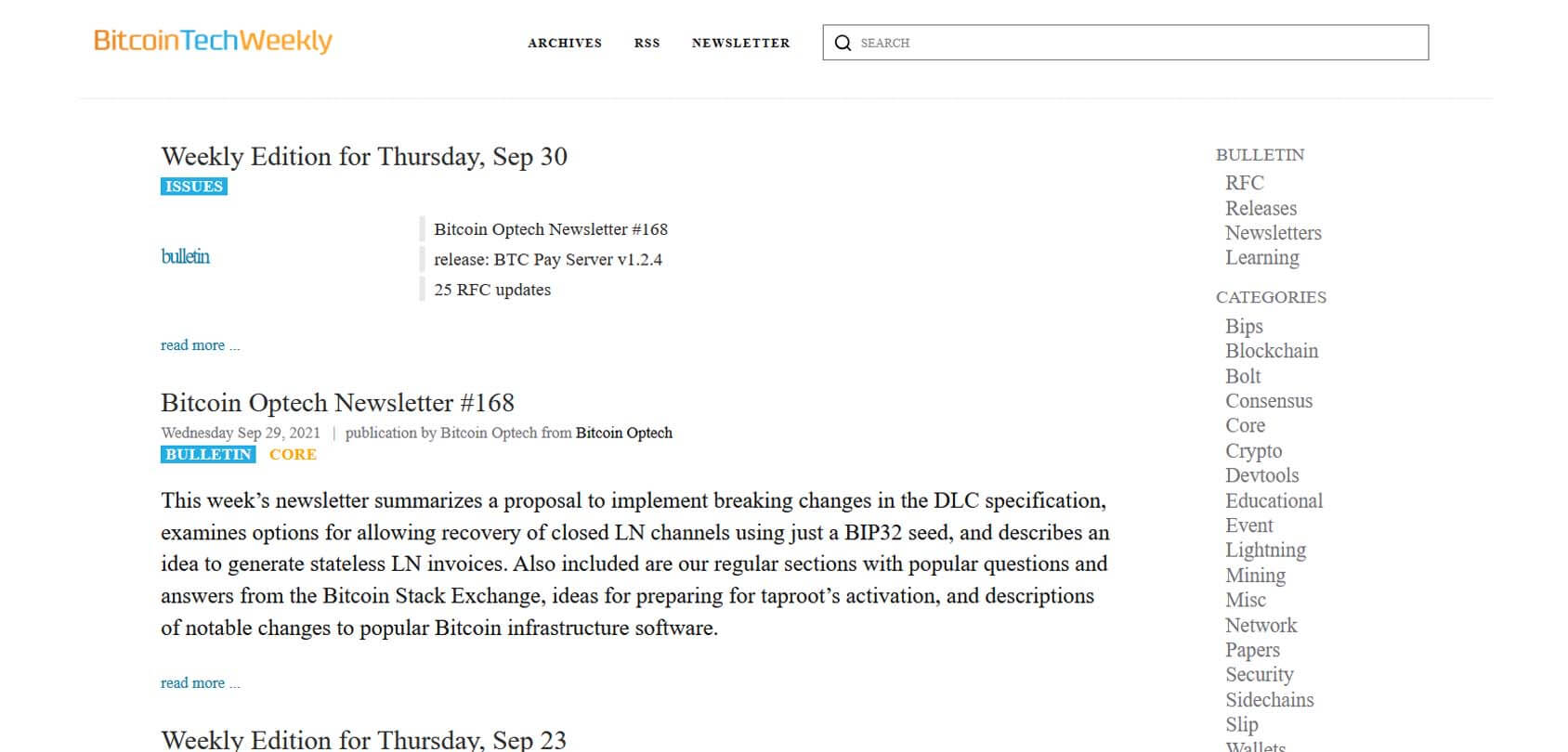This screenshot has width=1568, height=752.
Task: Open the Weekly Edition Sep 30 headline
Action: [364, 157]
